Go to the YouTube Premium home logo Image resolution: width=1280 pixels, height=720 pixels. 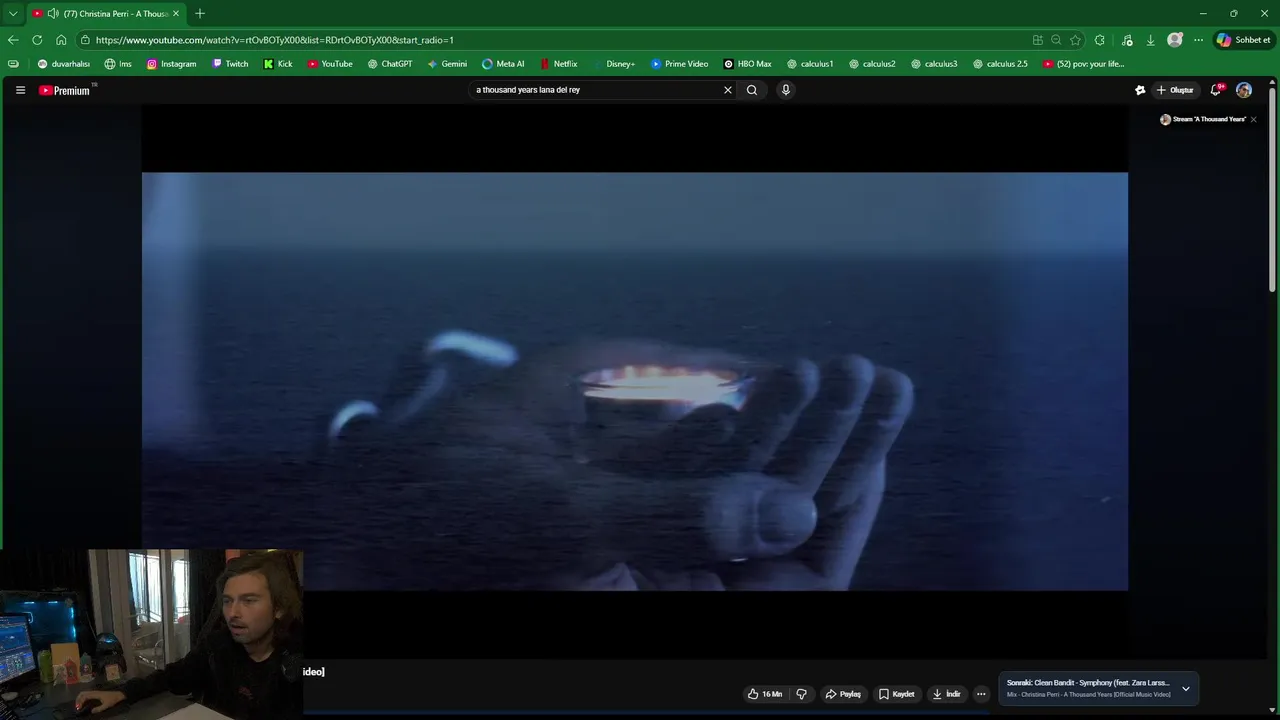(x=65, y=90)
